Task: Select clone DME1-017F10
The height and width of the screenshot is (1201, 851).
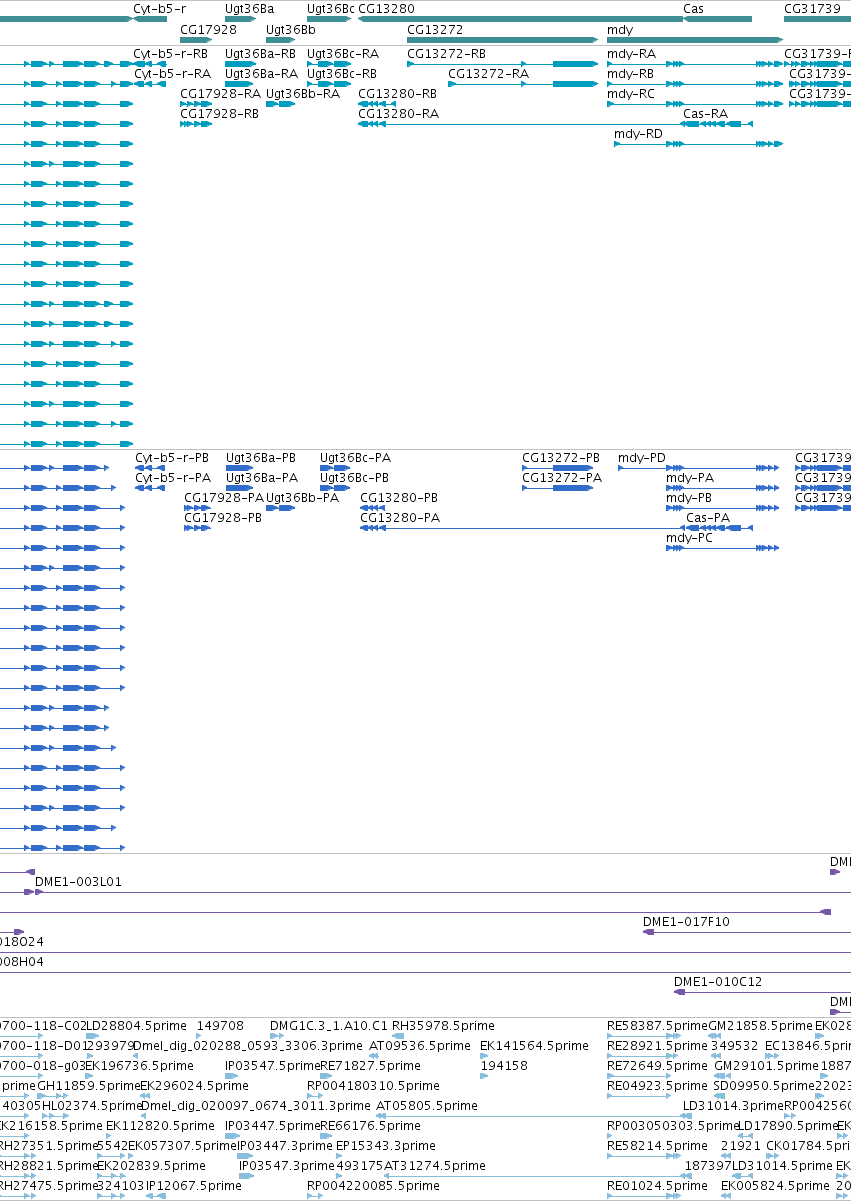Action: [686, 922]
